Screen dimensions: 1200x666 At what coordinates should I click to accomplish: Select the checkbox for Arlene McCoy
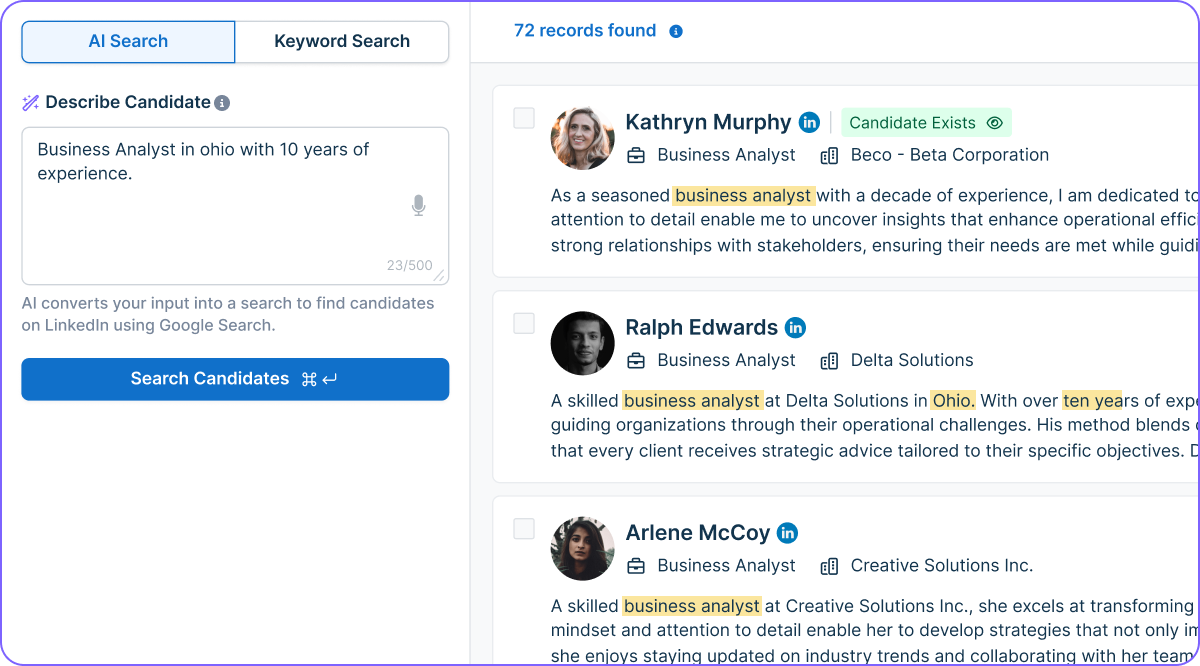[524, 528]
